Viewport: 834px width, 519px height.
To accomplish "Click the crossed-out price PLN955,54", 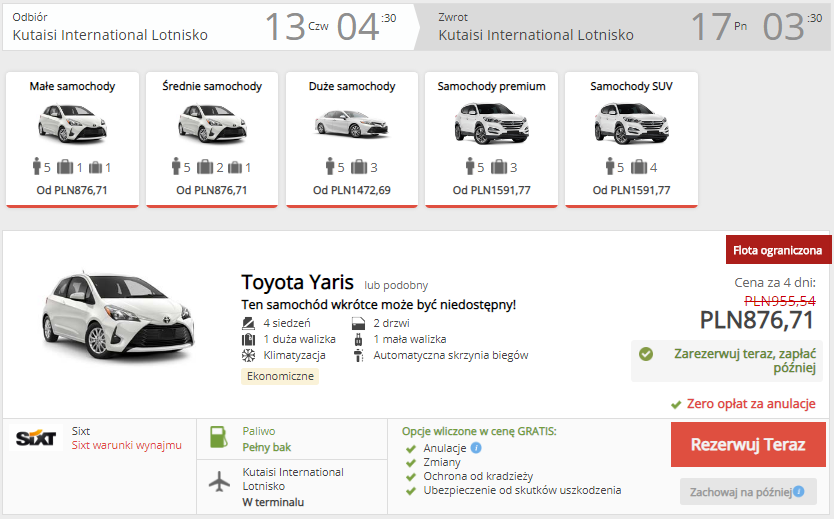I will [x=780, y=301].
